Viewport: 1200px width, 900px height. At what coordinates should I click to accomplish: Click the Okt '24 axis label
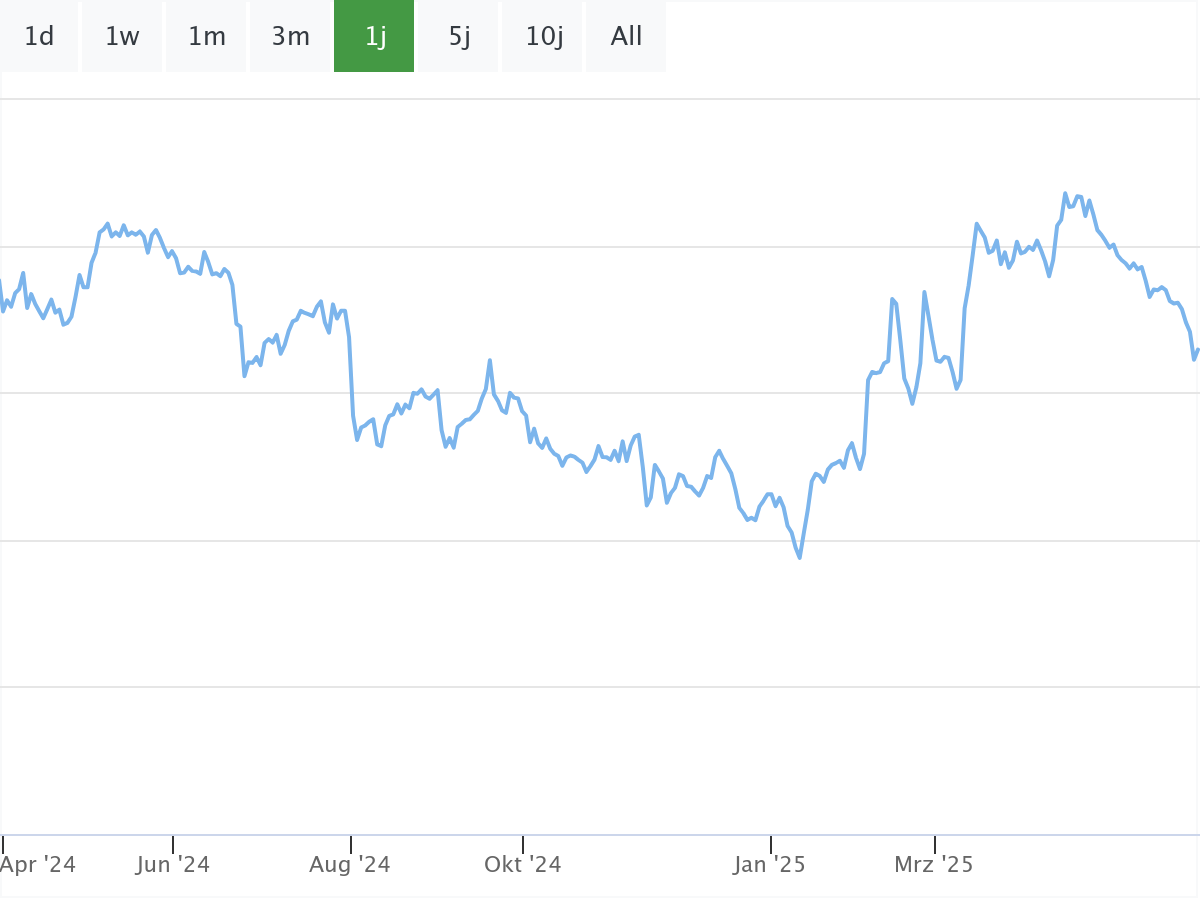pyautogui.click(x=523, y=865)
